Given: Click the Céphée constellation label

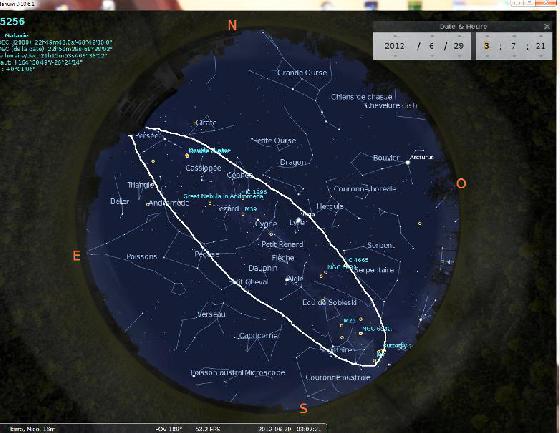Looking at the screenshot, I should point(240,175).
